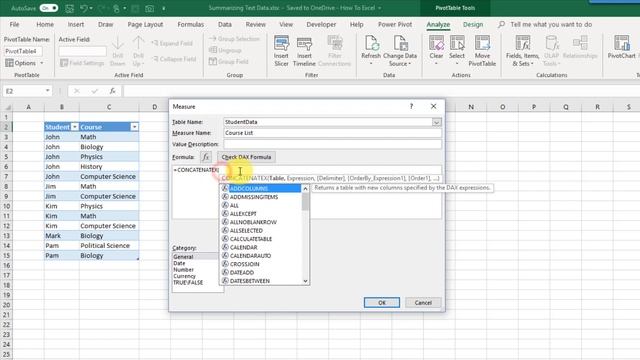This screenshot has height=360, width=640.
Task: Click the Value Description input field
Action: pyautogui.click(x=332, y=144)
